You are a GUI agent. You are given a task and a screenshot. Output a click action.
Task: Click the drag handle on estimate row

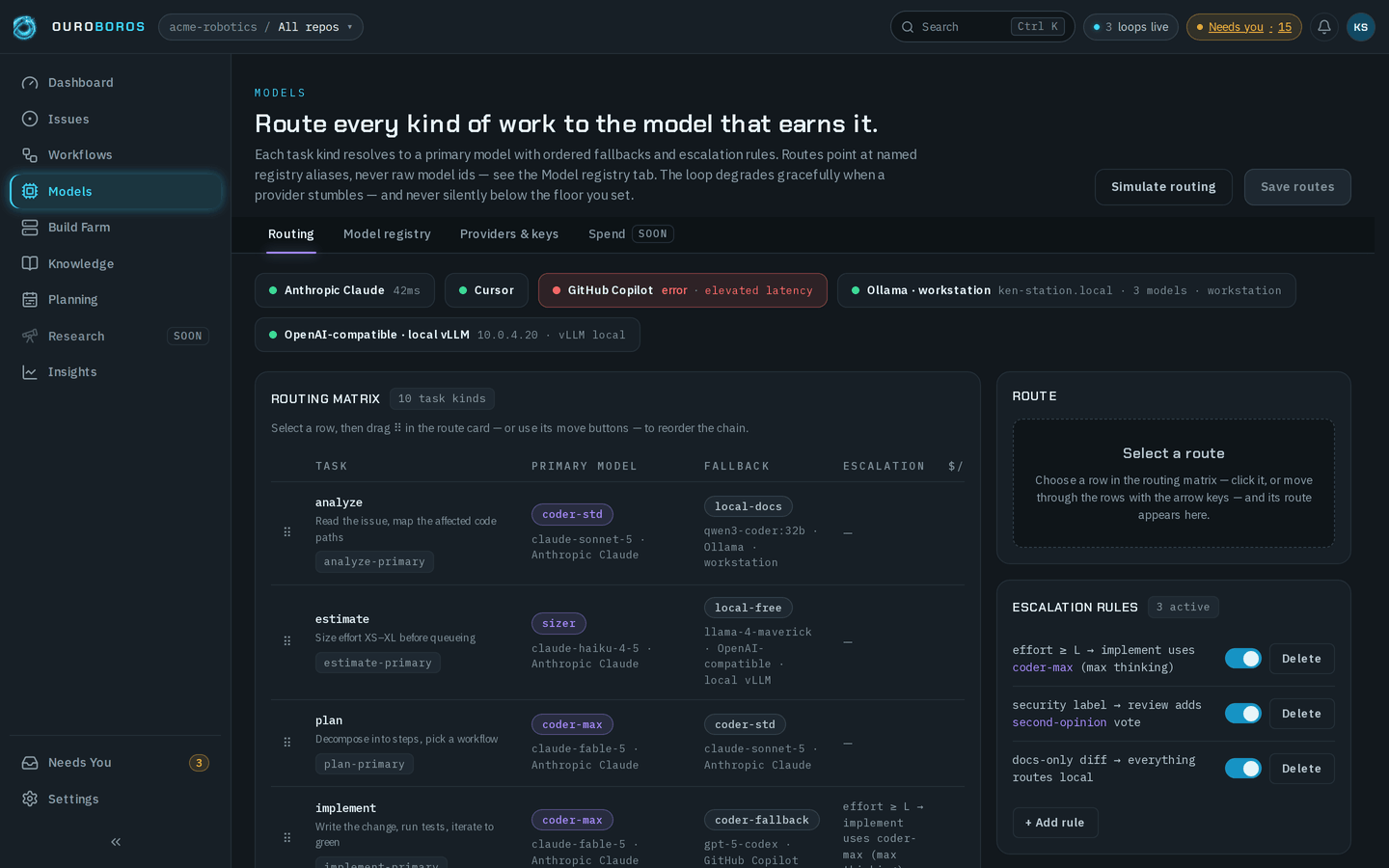286,640
